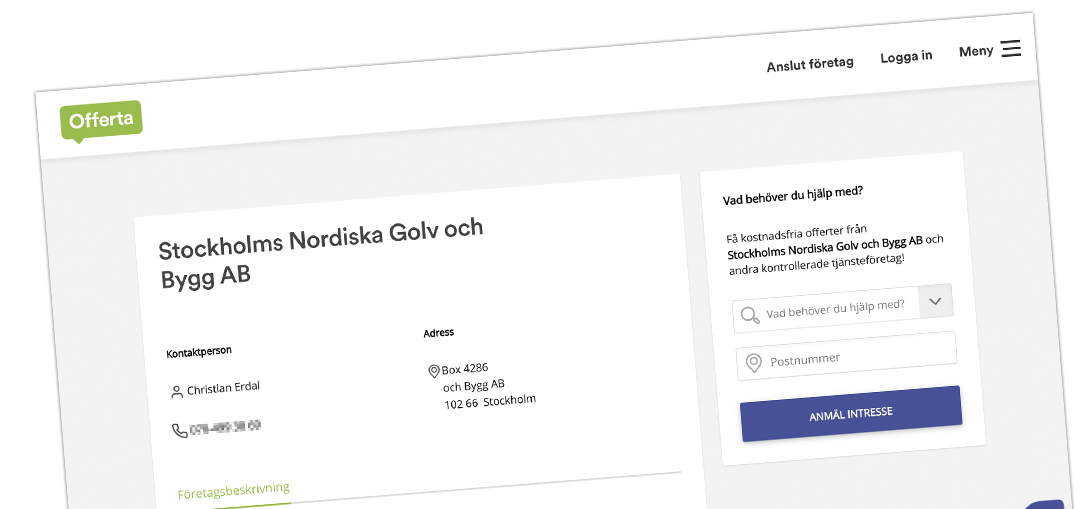The image size is (1092, 509).
Task: Click the magnifier icon in service search
Action: click(x=750, y=315)
